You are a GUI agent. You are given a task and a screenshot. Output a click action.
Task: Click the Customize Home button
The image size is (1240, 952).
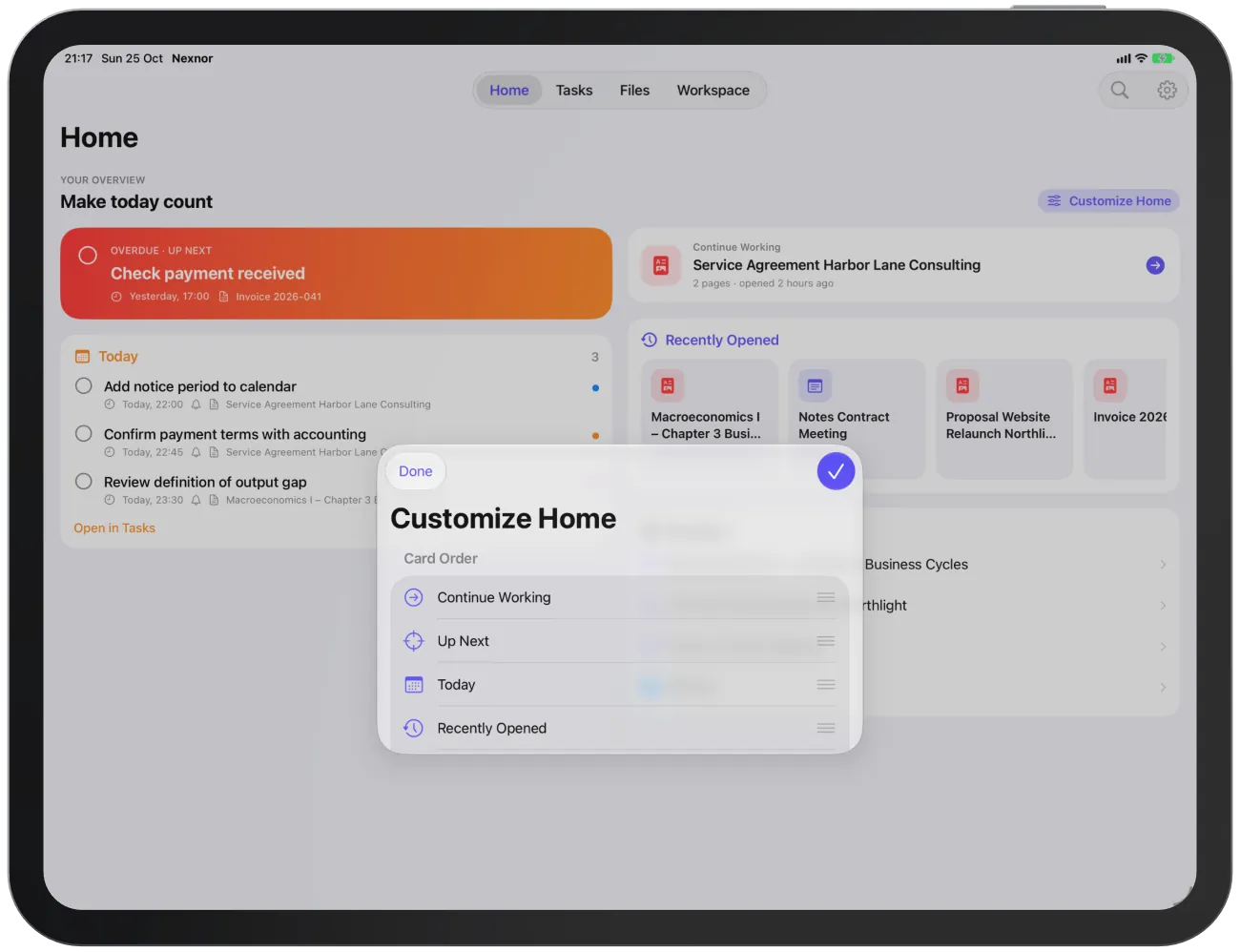pyautogui.click(x=1108, y=201)
